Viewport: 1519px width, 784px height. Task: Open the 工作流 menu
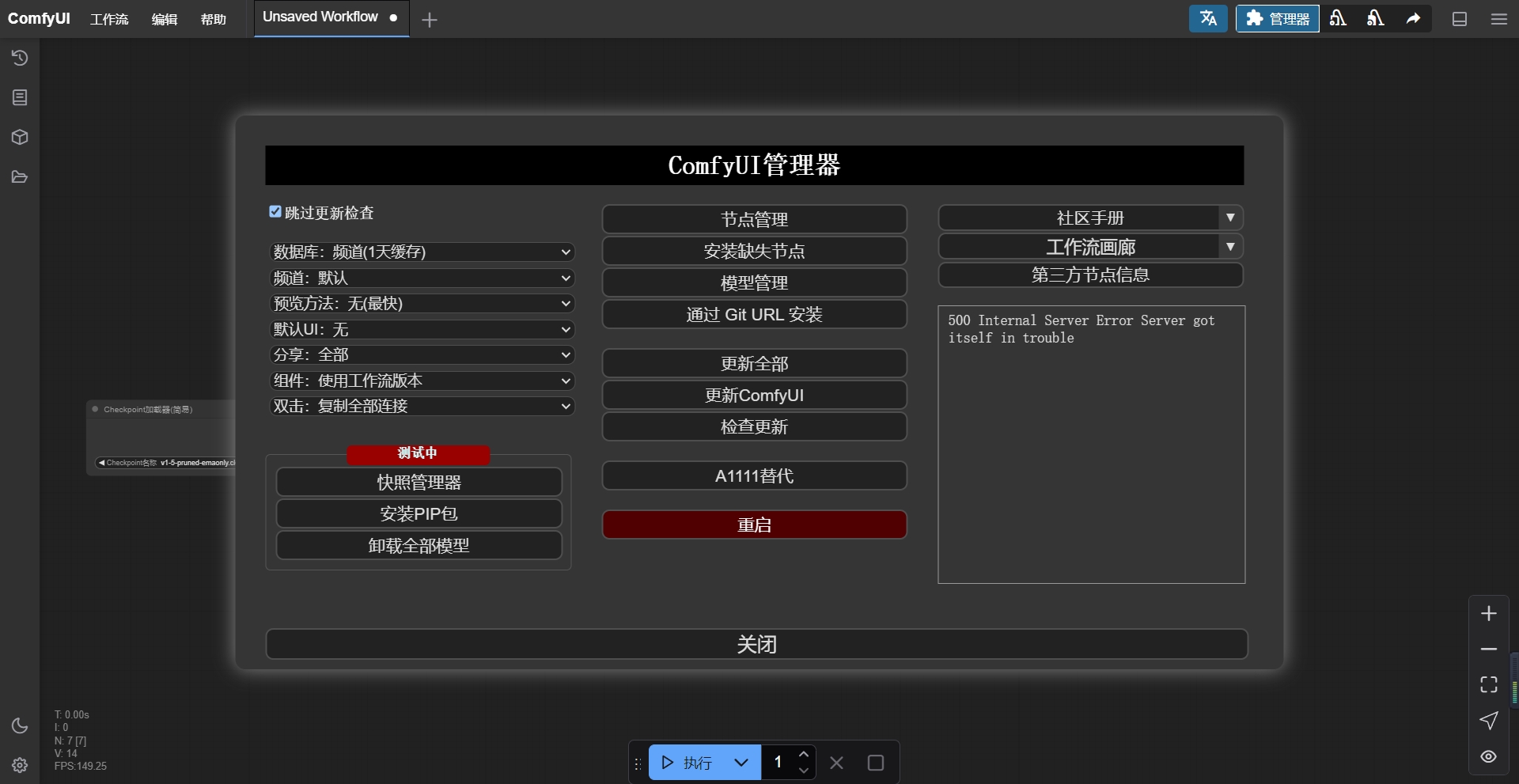109,19
